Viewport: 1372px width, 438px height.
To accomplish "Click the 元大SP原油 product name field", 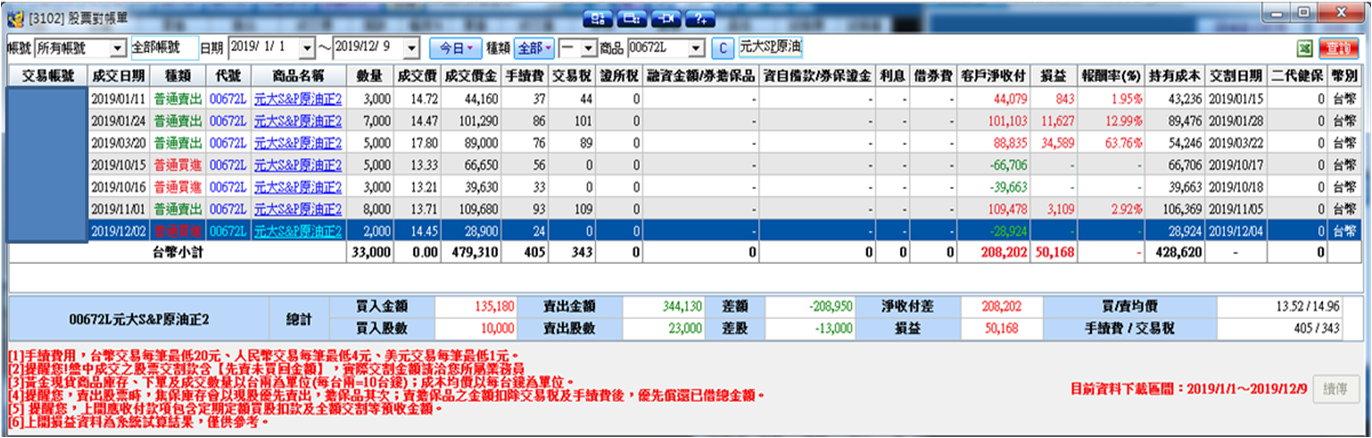I will pos(770,48).
